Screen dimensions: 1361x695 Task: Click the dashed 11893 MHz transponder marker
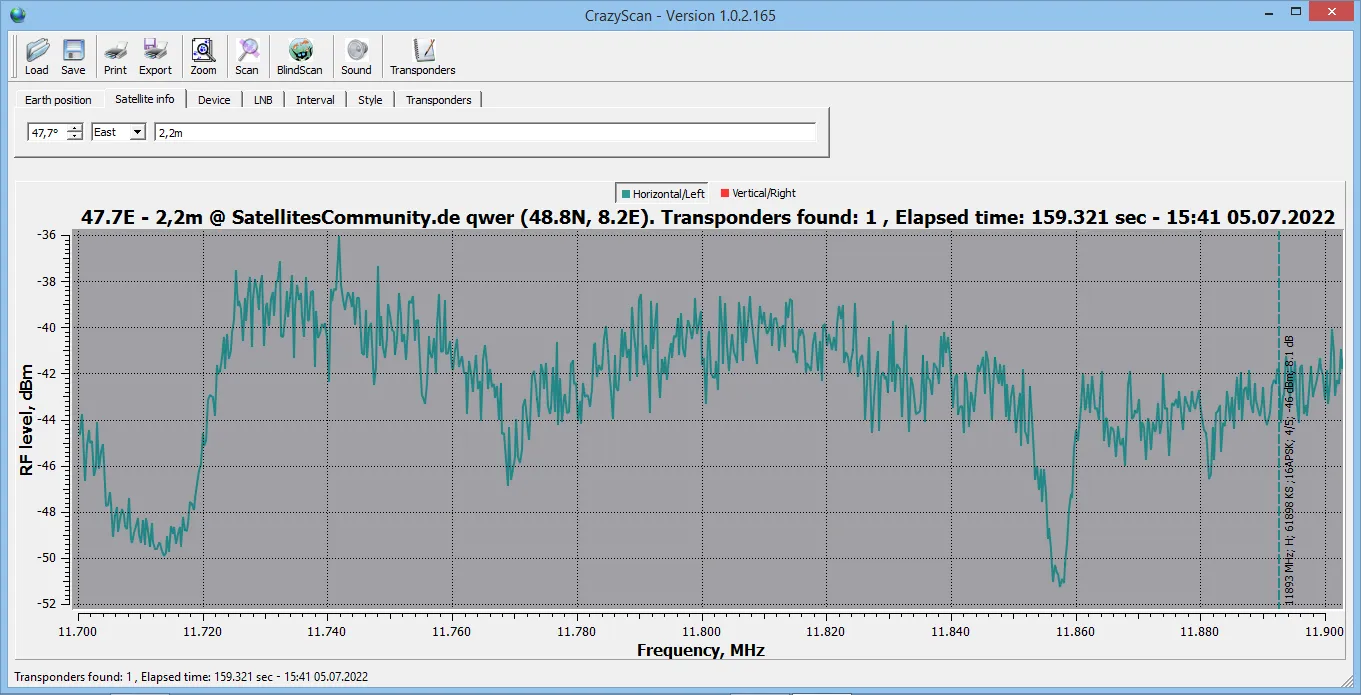point(1279,418)
